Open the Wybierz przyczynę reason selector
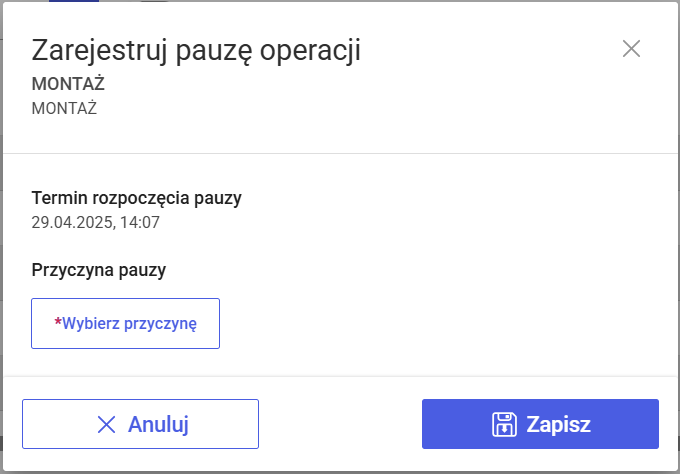Viewport: 680px width, 474px height. point(126,323)
